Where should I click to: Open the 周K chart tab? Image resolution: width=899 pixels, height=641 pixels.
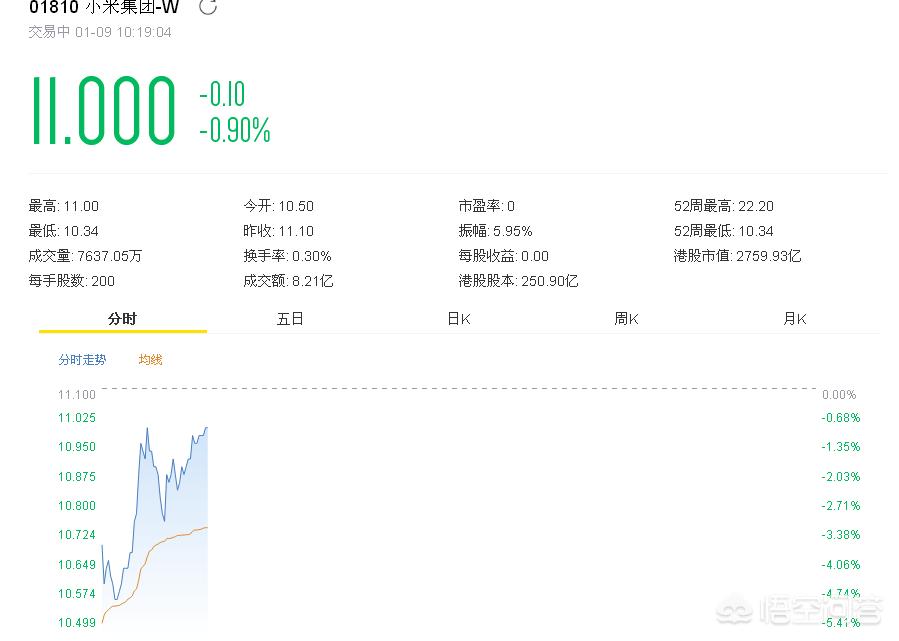coord(626,319)
